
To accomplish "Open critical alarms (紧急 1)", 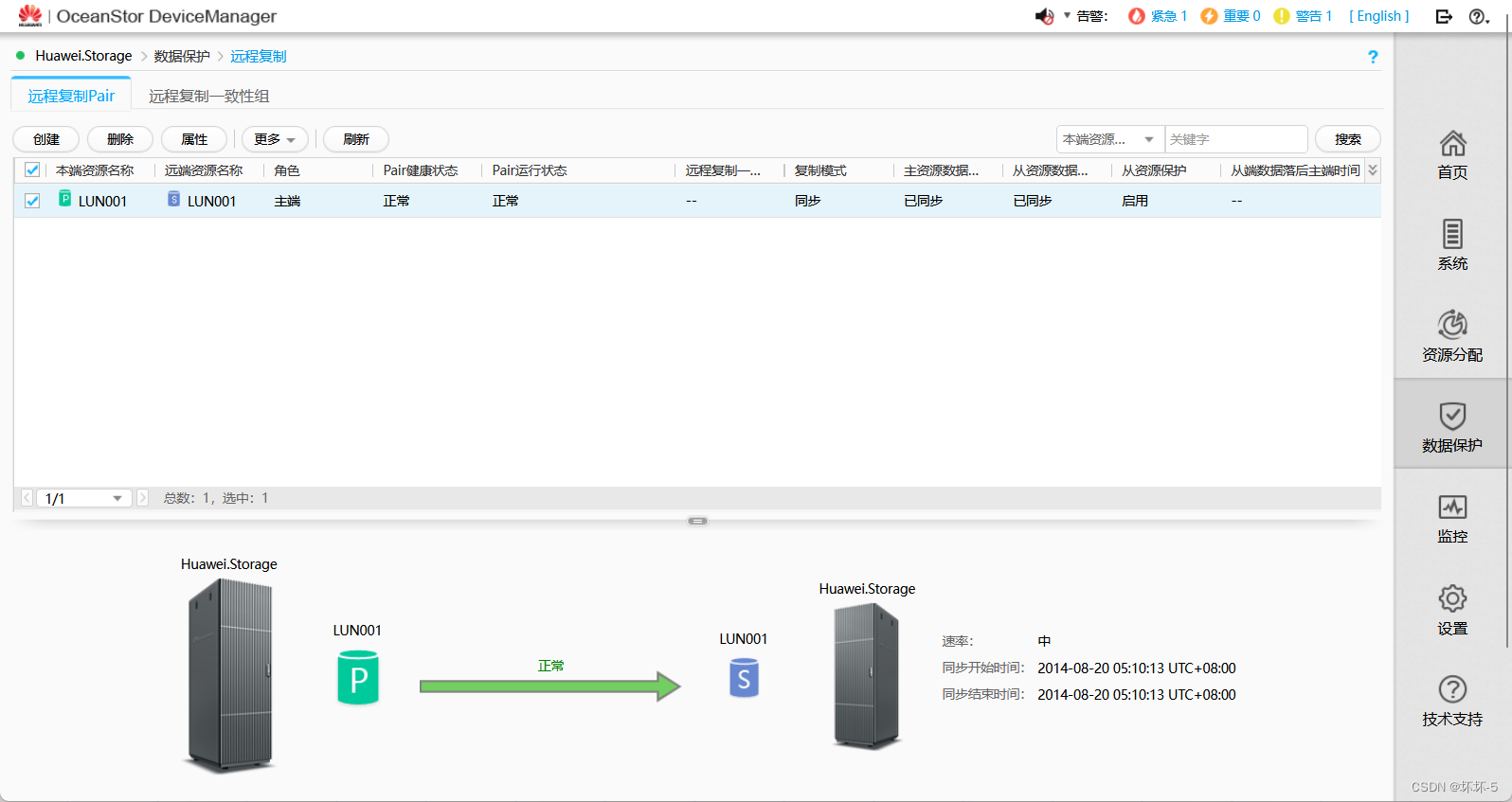I will pyautogui.click(x=1157, y=16).
